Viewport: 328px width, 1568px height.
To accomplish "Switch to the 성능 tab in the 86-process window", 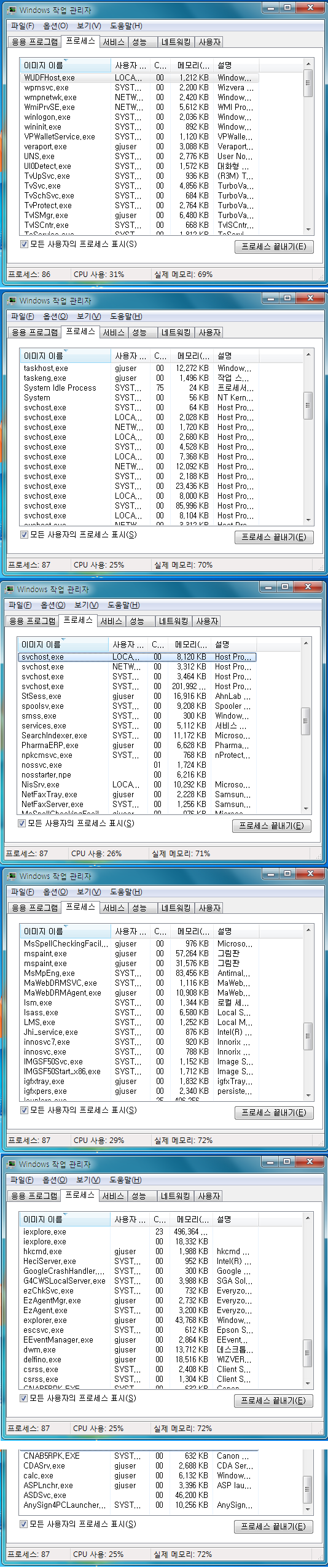I will pos(140,42).
